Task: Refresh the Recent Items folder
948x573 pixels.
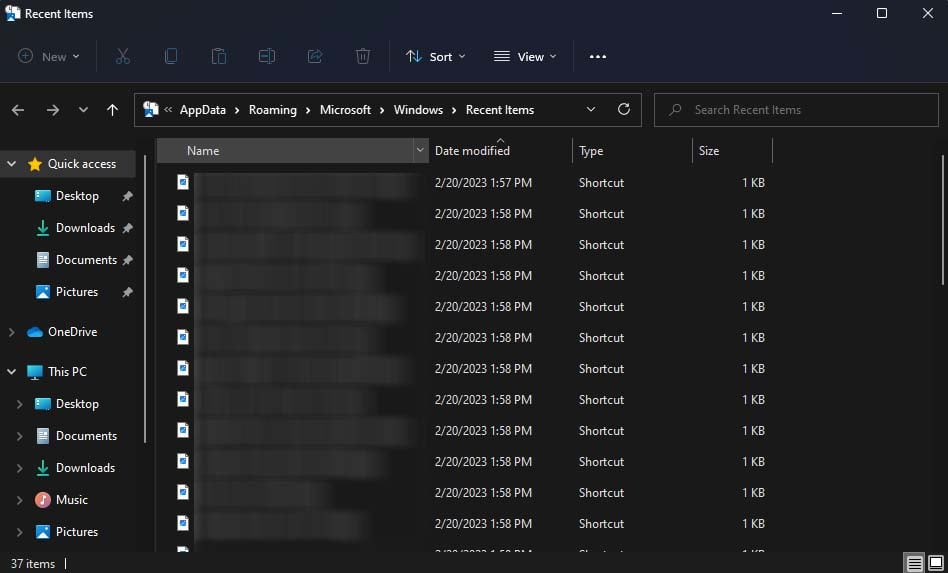Action: 624,110
